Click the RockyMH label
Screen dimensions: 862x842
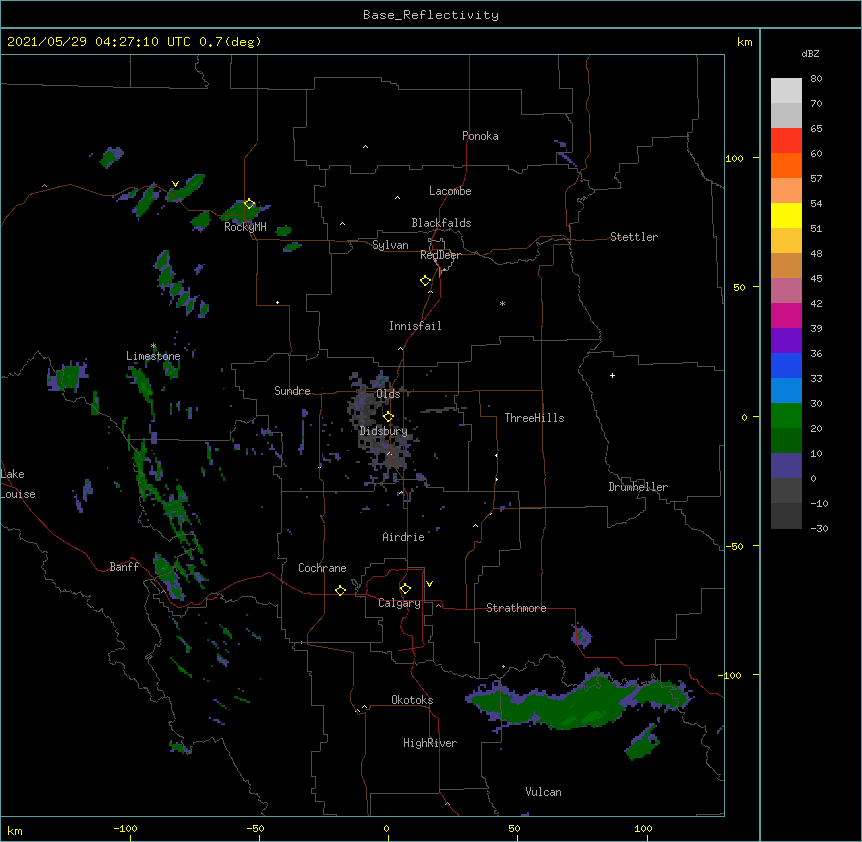pyautogui.click(x=245, y=227)
